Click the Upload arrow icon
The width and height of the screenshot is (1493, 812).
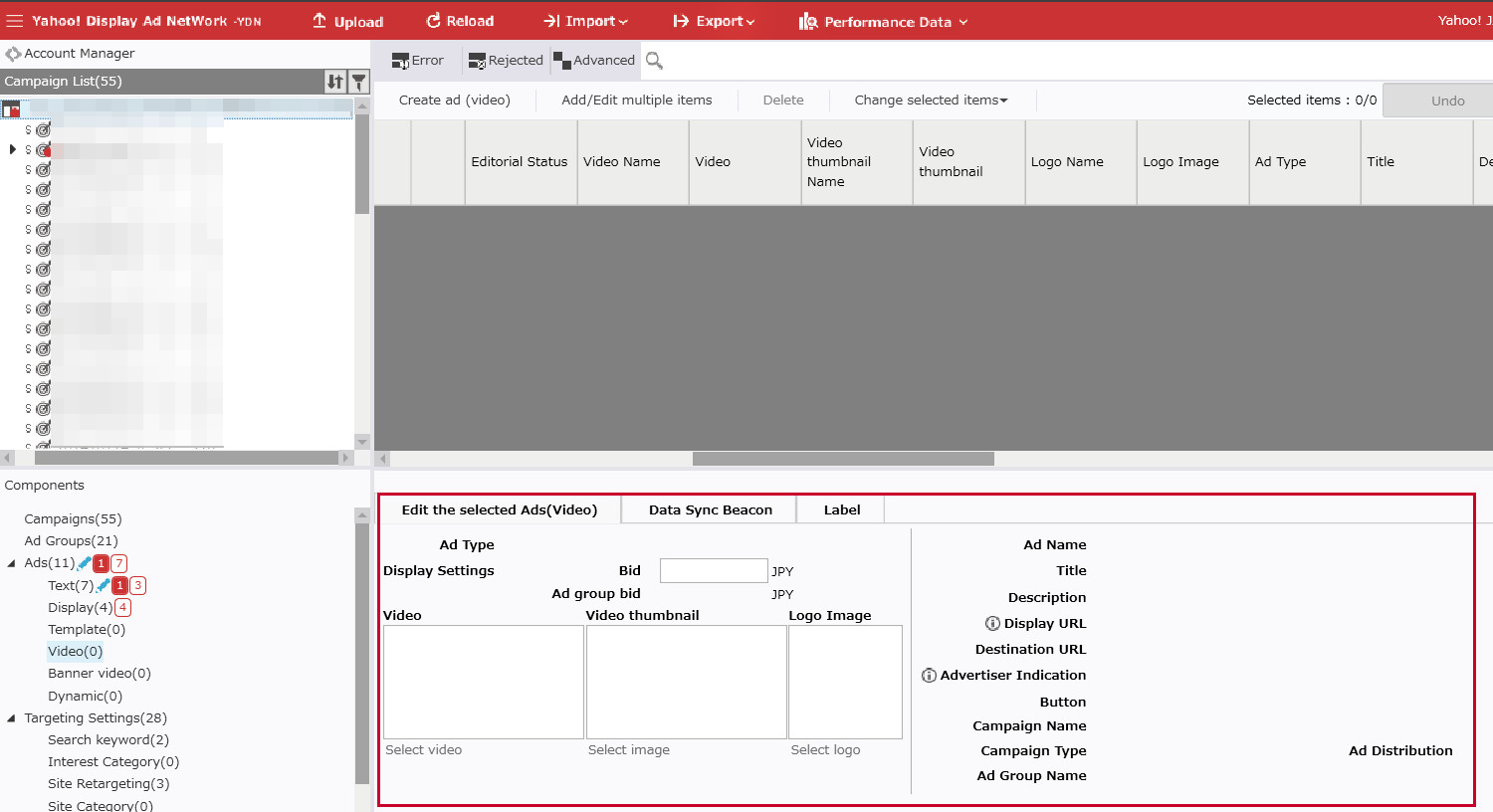[x=320, y=21]
